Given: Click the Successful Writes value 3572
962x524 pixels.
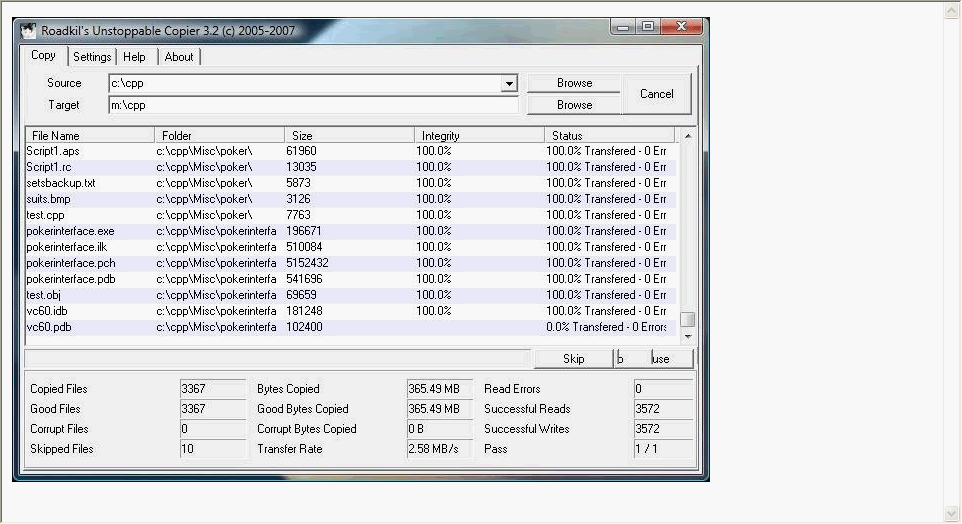Looking at the screenshot, I should point(664,429).
